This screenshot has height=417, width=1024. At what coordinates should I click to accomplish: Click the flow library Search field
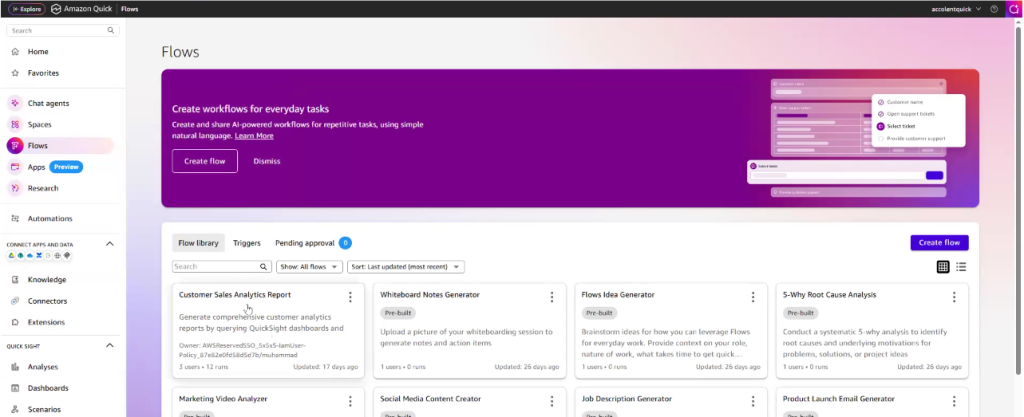[x=221, y=267]
